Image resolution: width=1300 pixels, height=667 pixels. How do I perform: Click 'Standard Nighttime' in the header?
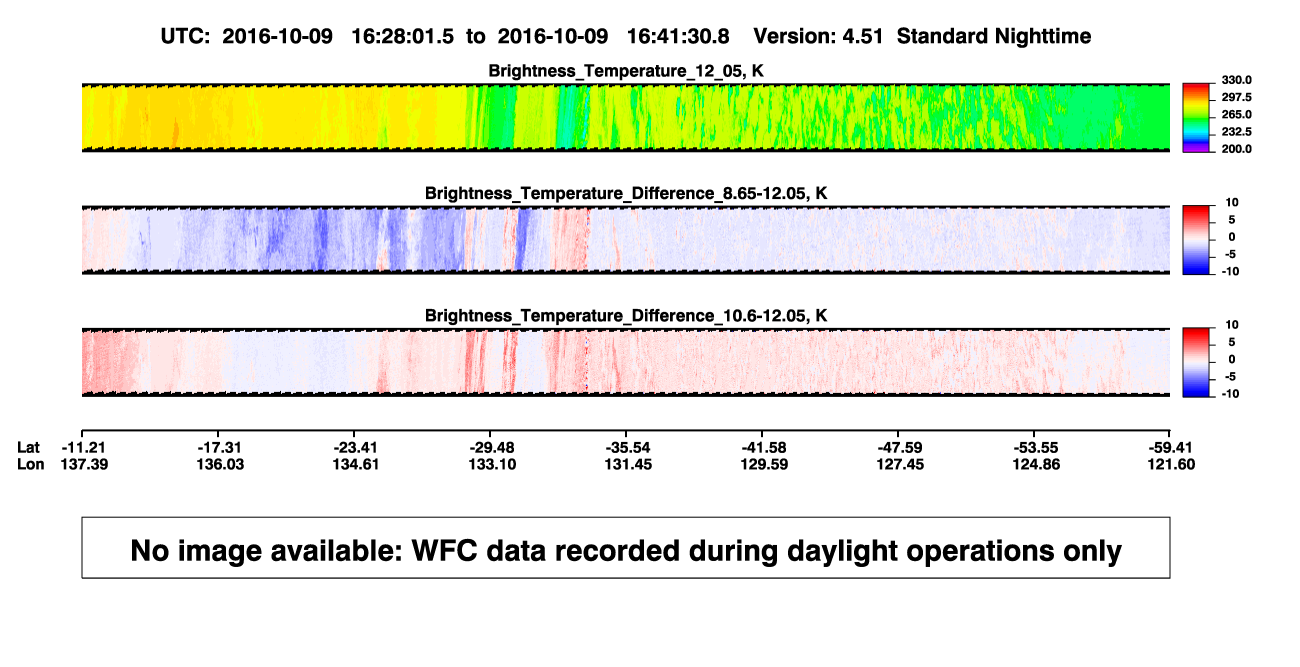994,36
